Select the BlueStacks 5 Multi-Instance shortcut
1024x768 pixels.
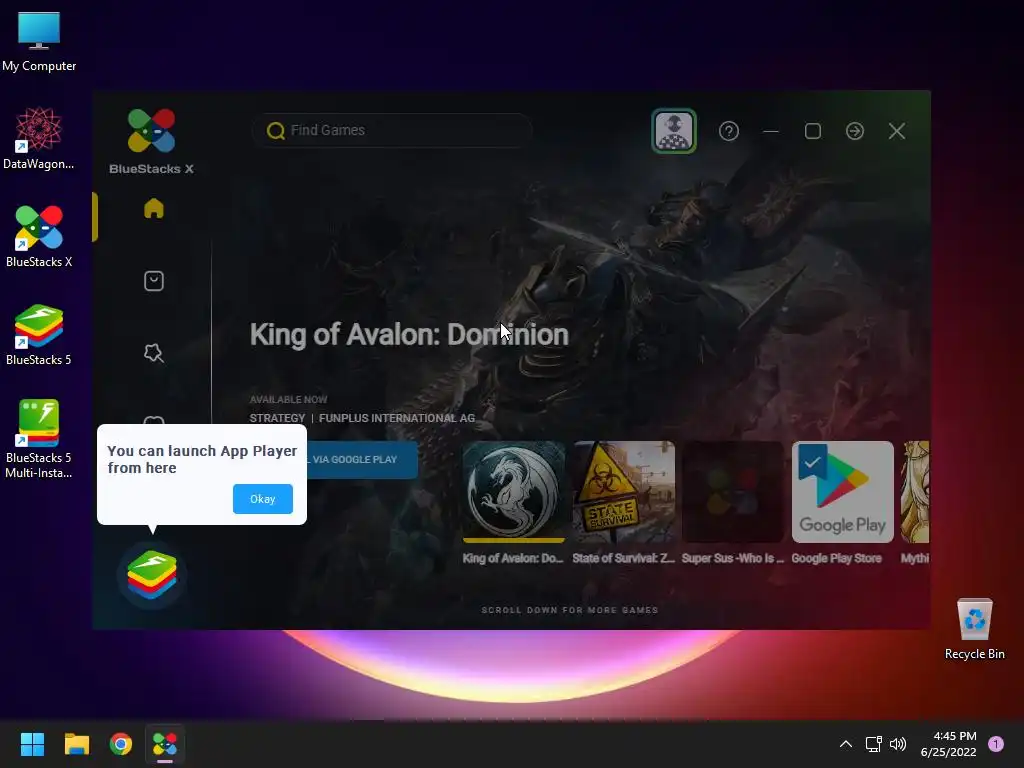pyautogui.click(x=39, y=439)
